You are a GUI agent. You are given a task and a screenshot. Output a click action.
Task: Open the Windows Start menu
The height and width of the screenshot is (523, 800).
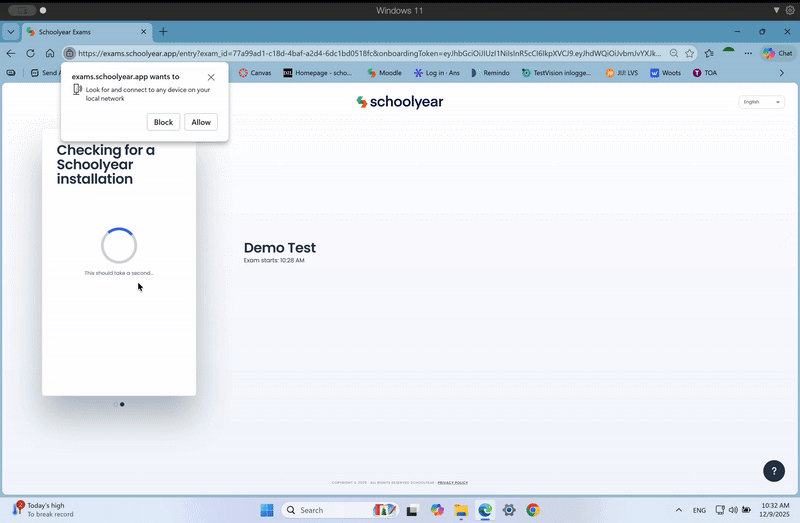pos(267,510)
